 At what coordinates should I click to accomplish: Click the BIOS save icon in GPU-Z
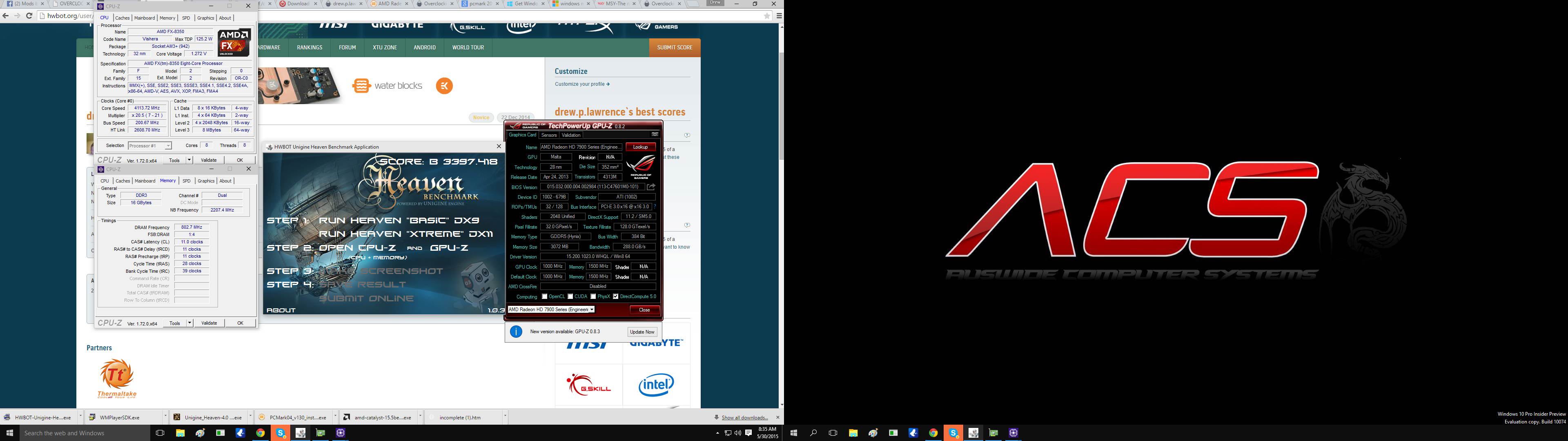[651, 187]
